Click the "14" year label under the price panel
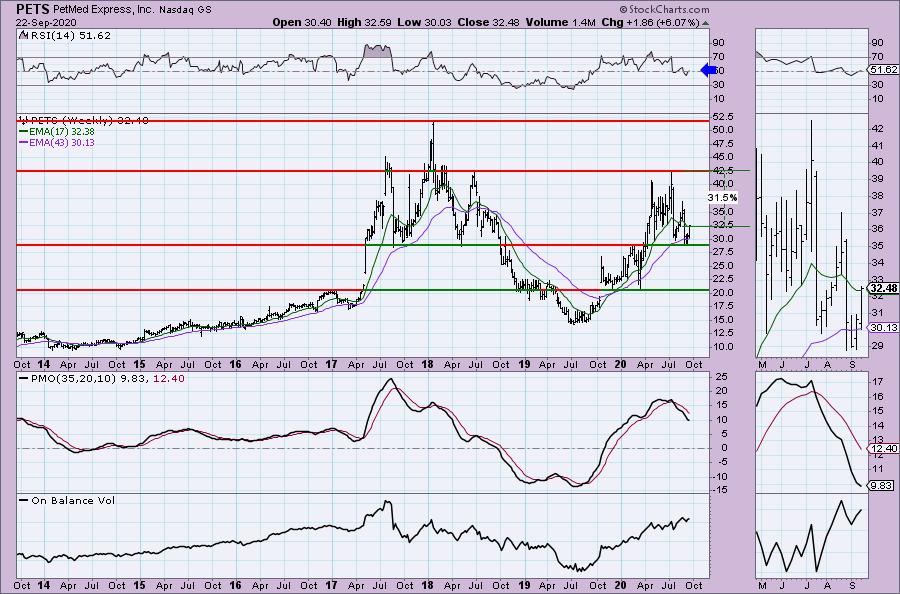Image resolution: width=900 pixels, height=594 pixels. tap(43, 364)
